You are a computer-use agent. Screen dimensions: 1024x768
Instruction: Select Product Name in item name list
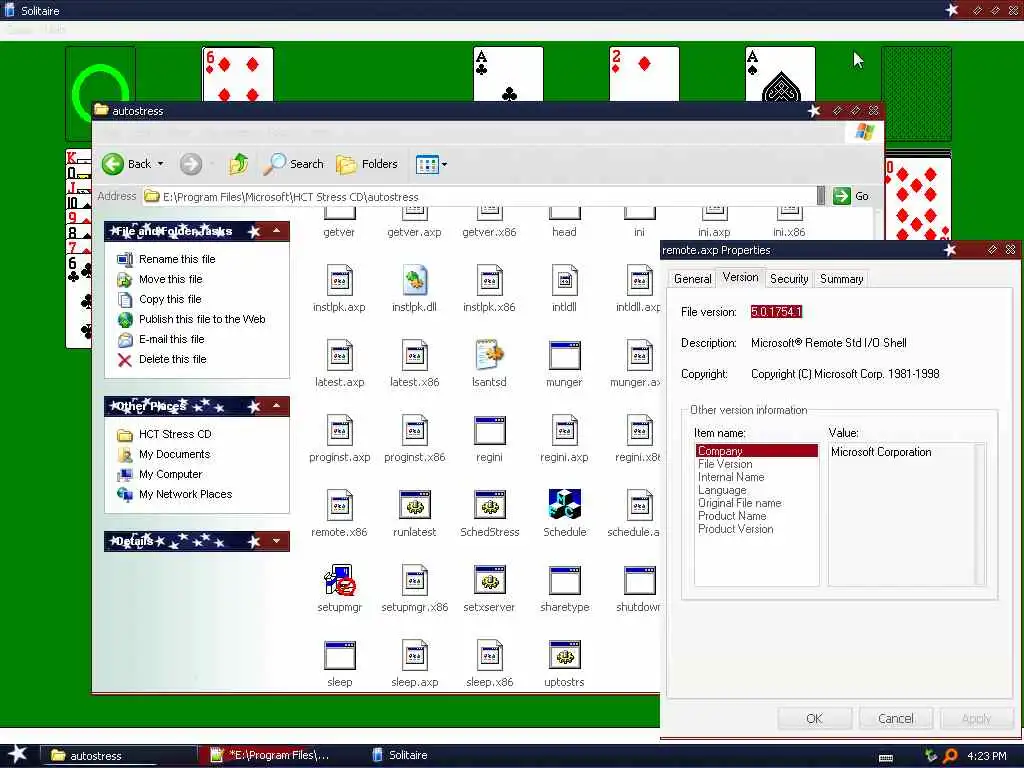click(732, 516)
